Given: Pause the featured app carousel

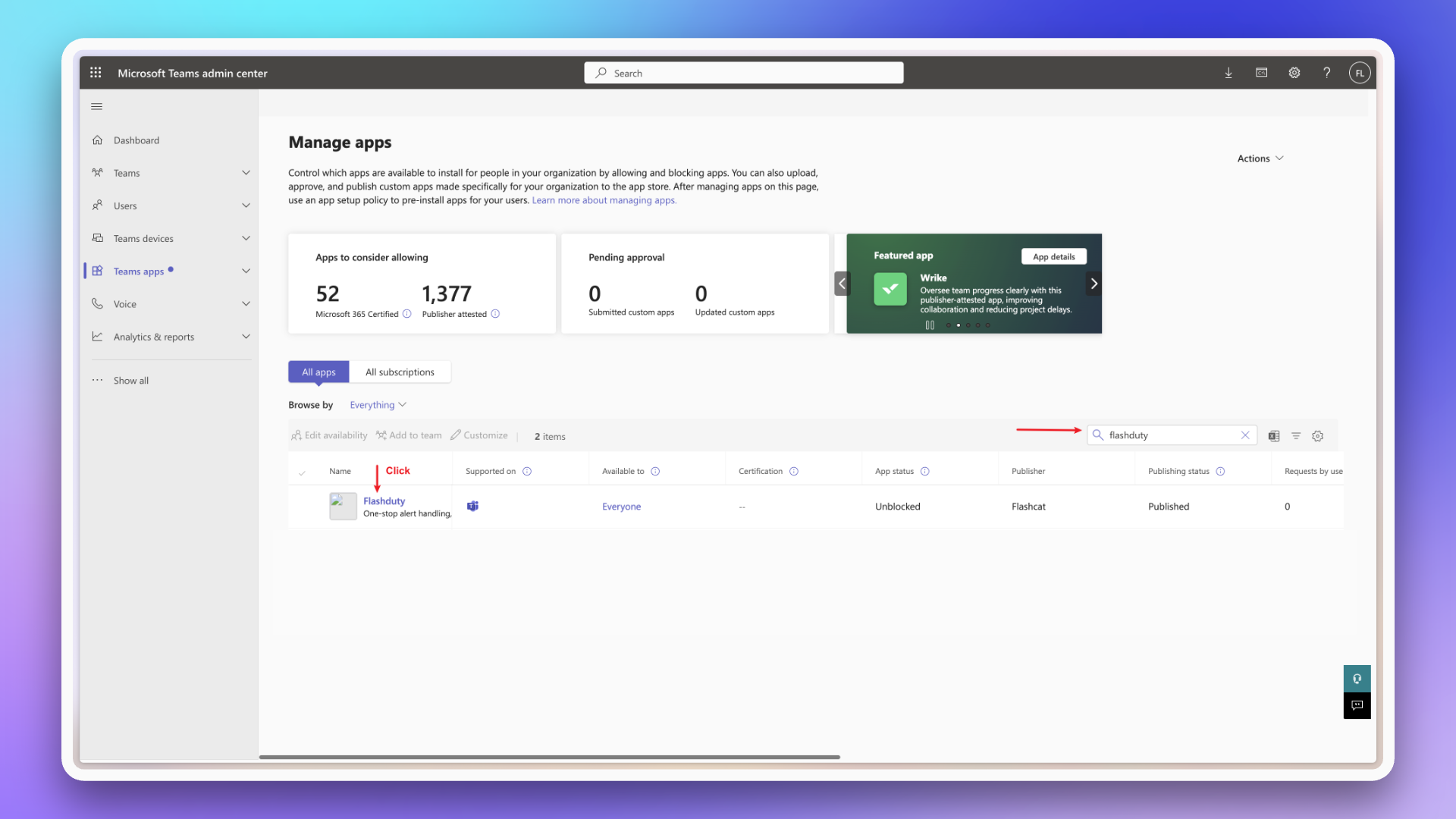Looking at the screenshot, I should [x=930, y=325].
